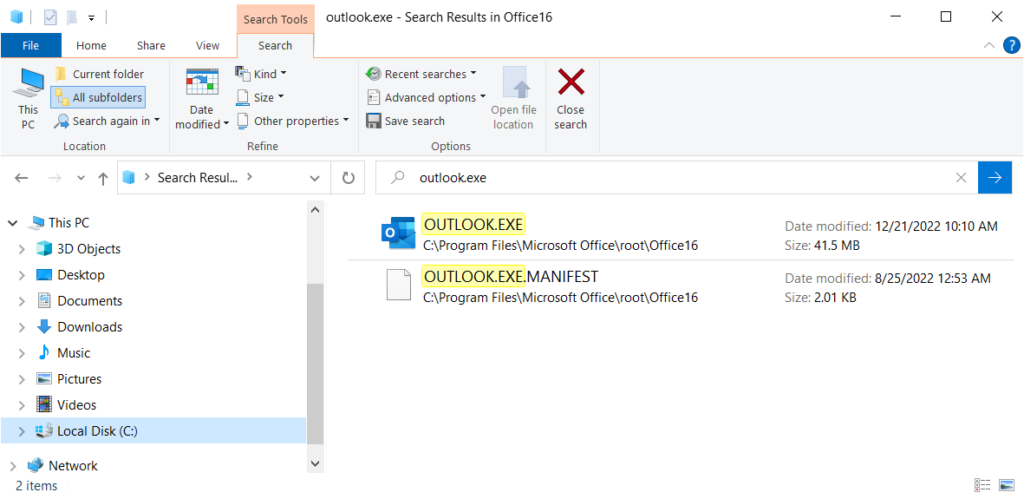Select Desktop in navigation pane
The image size is (1024, 499).
point(81,275)
